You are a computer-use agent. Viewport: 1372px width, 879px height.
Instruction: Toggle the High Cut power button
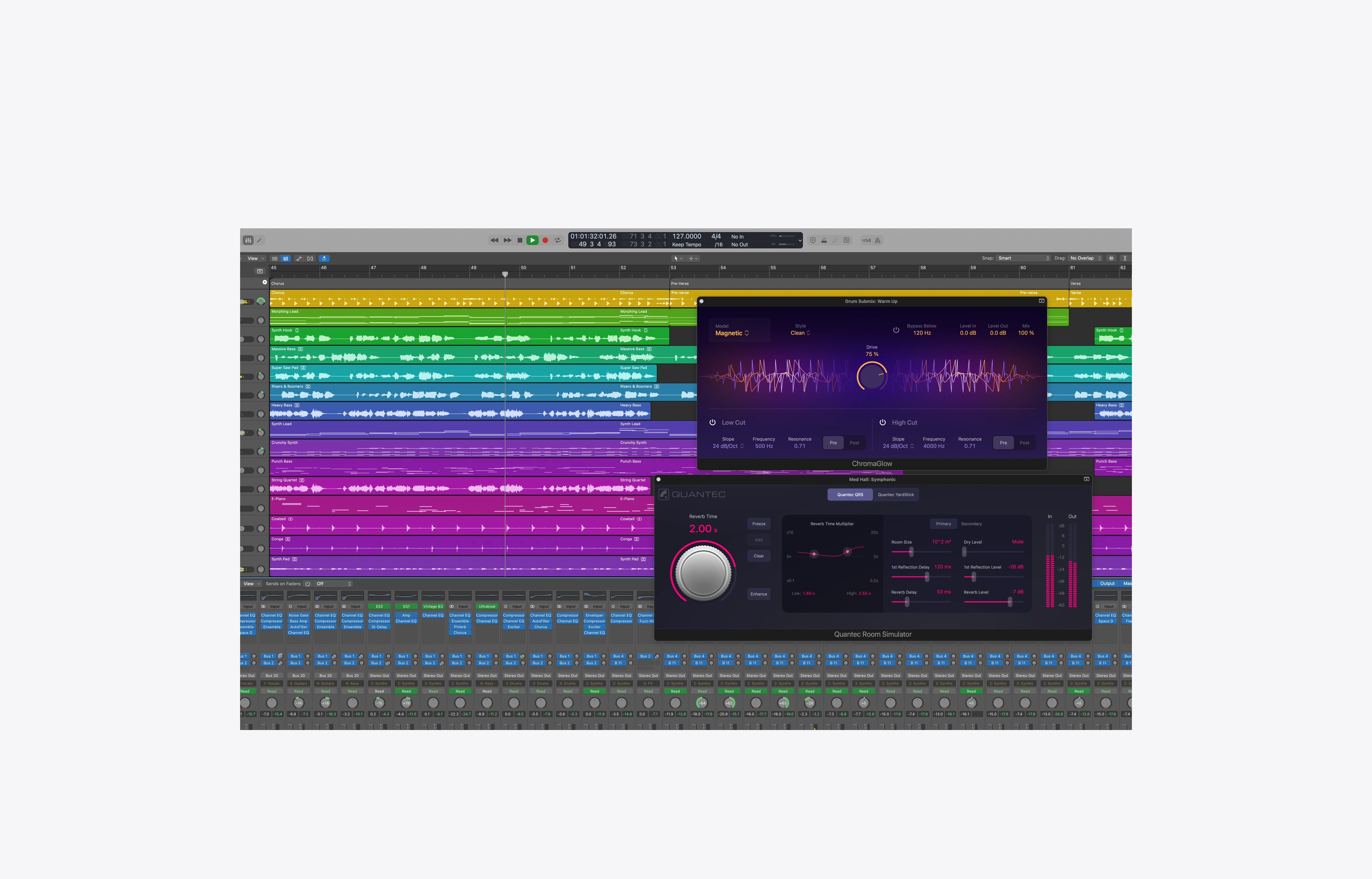[x=882, y=422]
